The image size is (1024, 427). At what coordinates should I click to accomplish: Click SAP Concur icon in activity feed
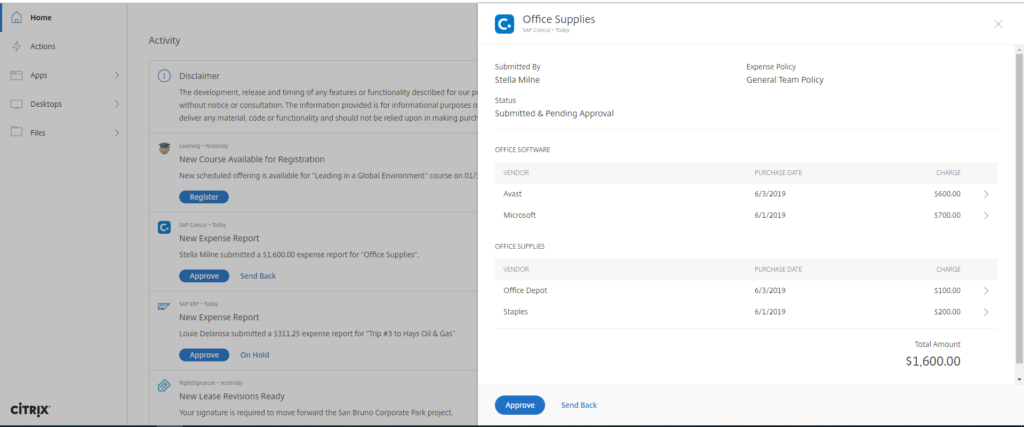click(165, 228)
